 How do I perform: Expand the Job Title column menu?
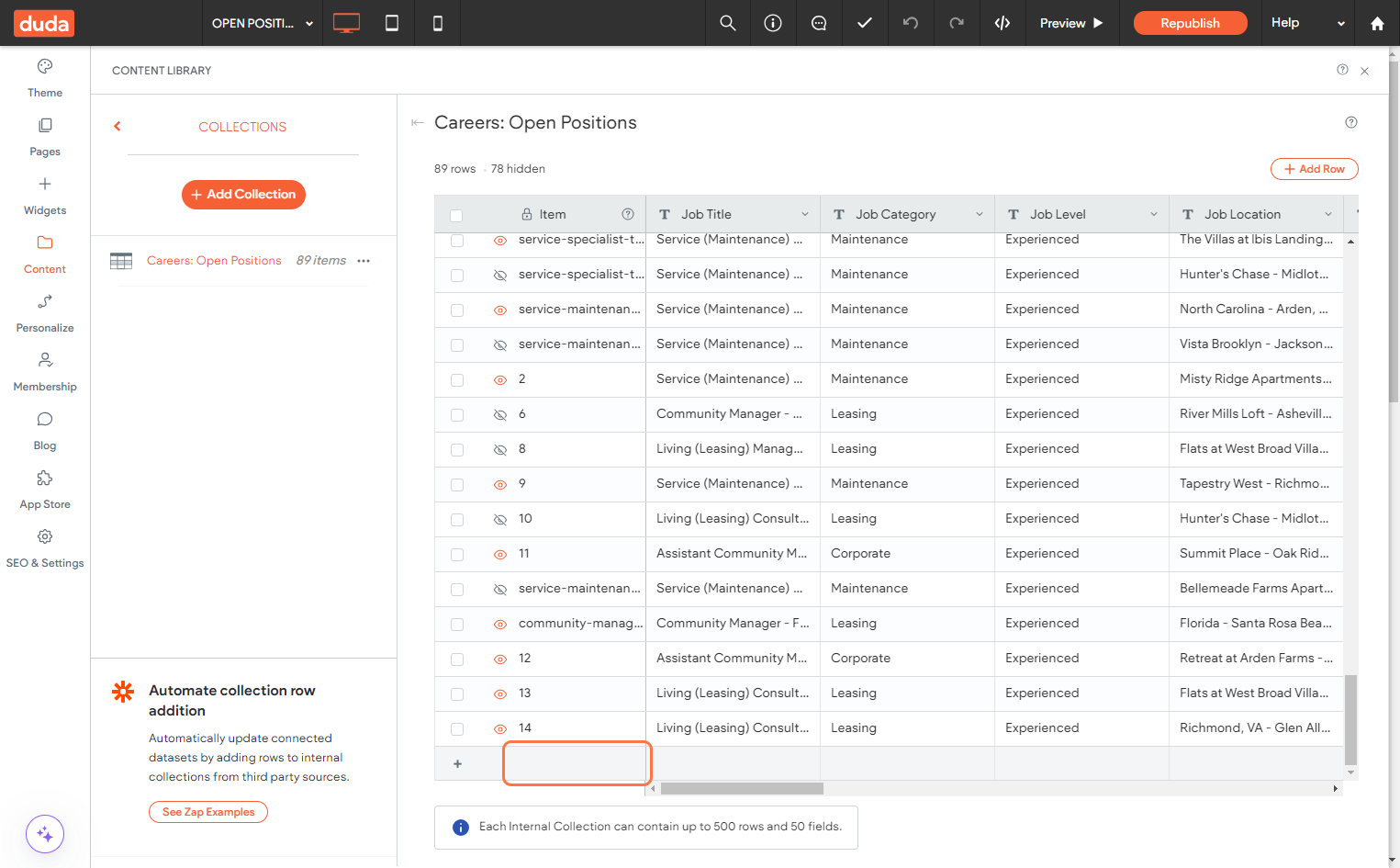pos(805,214)
